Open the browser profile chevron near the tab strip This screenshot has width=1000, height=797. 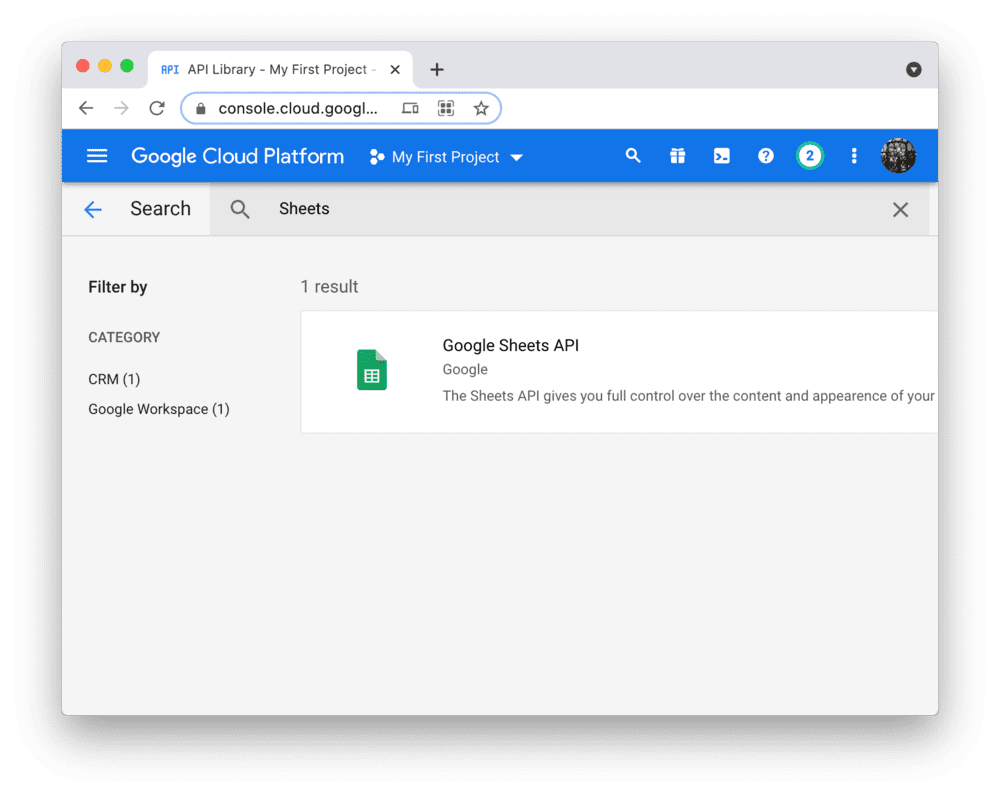913,69
